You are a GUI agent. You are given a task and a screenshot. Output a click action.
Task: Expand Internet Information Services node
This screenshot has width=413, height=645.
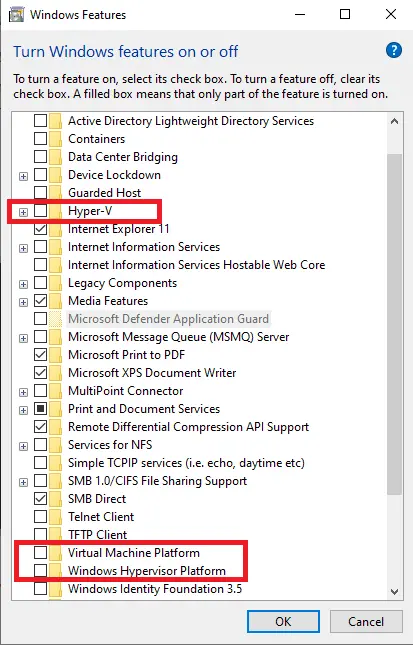(23, 248)
